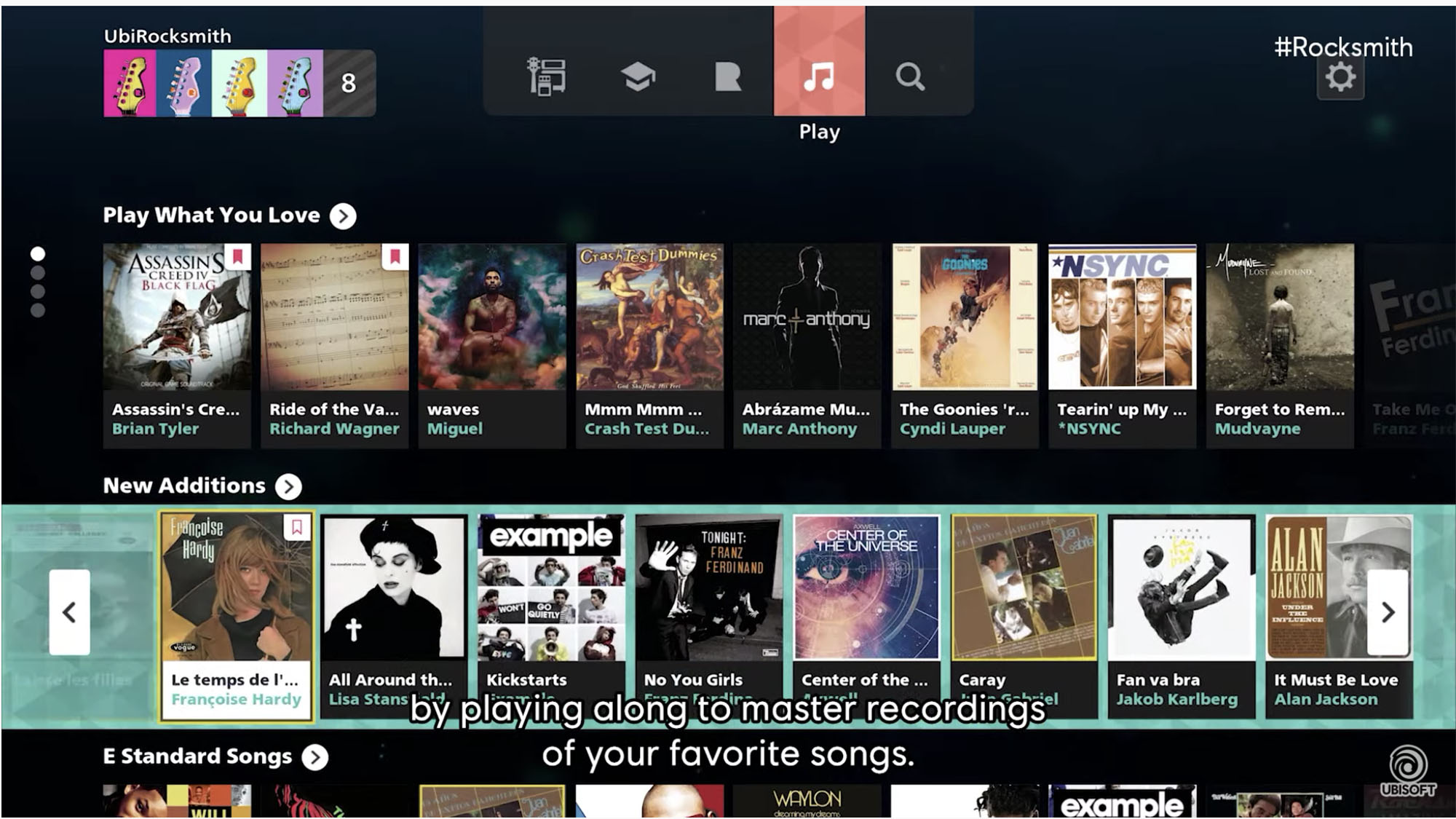Open Tearin' up My Heart by *NSYNC
Screen dimensions: 1456x819
coord(1122,346)
